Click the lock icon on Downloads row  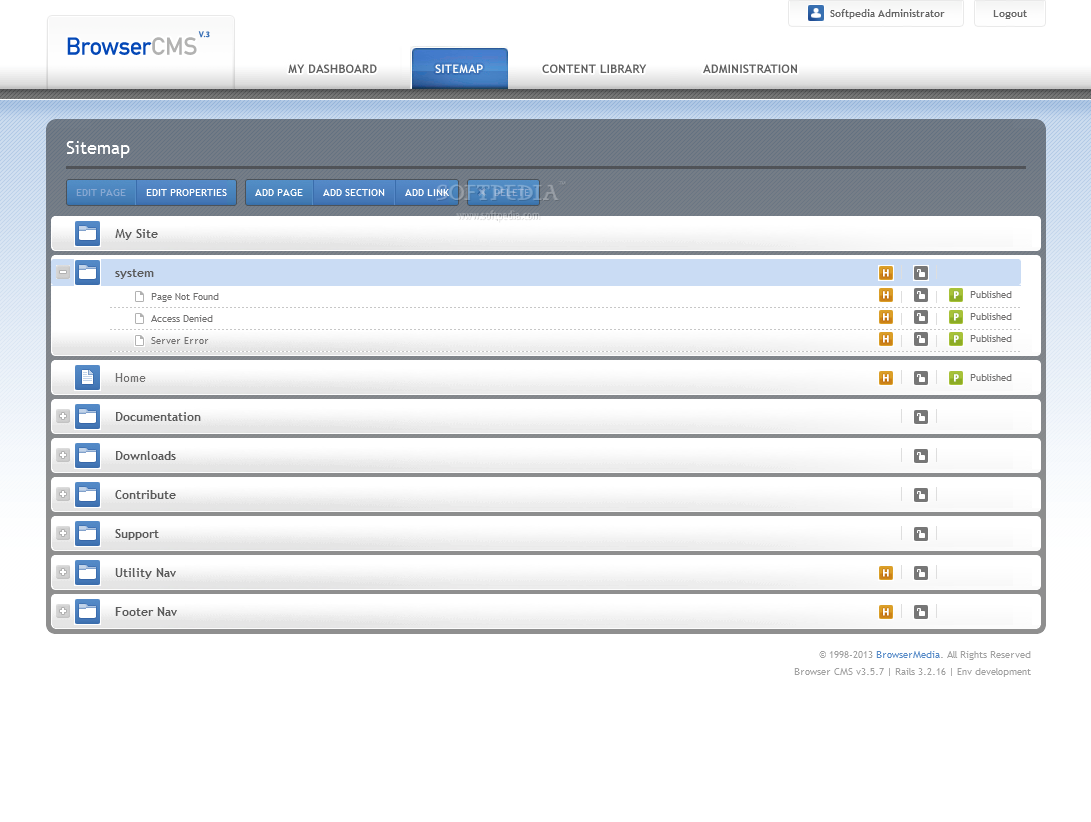pos(920,456)
